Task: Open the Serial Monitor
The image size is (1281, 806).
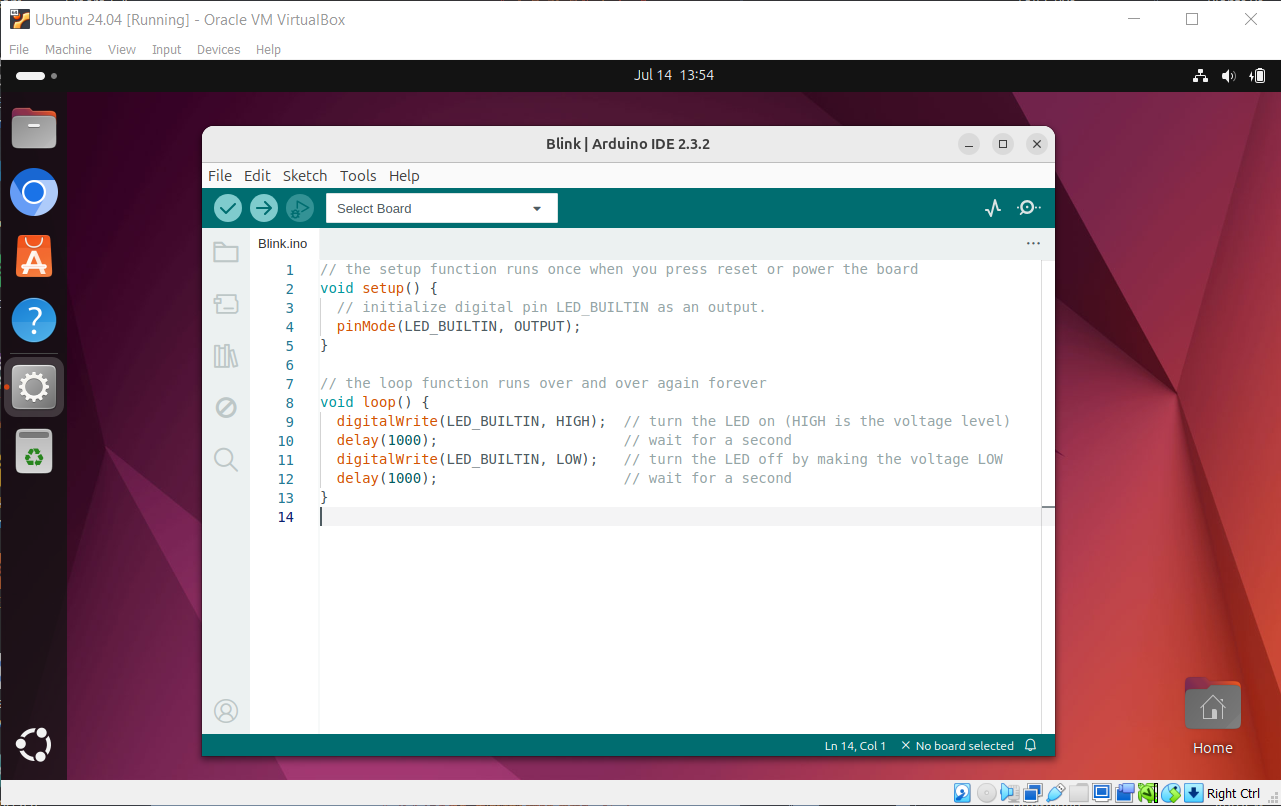Action: (x=1028, y=208)
